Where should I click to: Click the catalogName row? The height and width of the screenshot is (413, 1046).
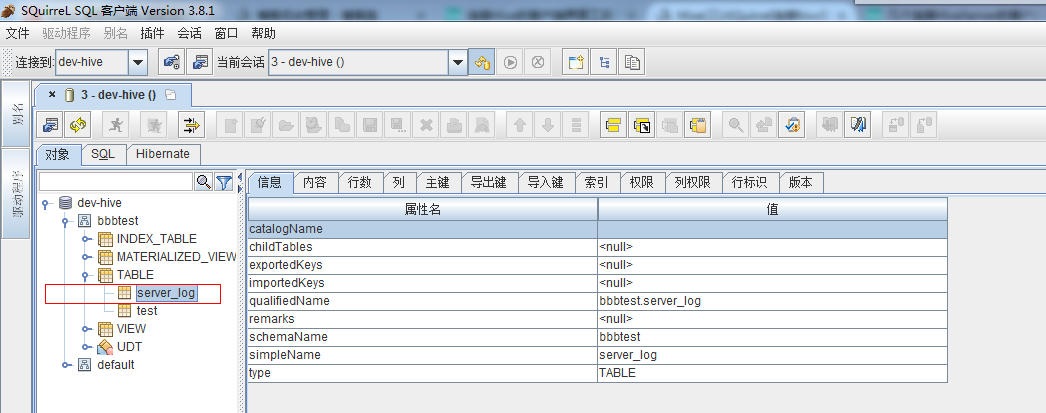pos(598,229)
